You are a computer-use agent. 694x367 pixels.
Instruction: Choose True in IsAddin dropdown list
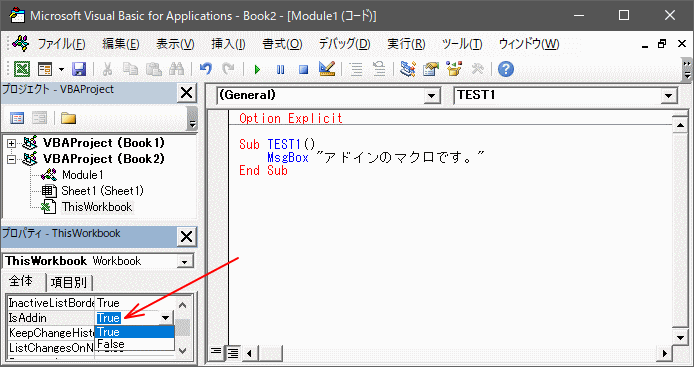click(x=135, y=332)
